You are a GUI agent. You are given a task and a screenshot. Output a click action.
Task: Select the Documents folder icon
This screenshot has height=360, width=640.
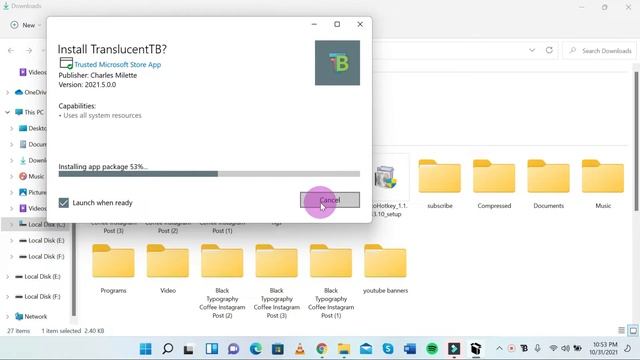click(x=548, y=176)
